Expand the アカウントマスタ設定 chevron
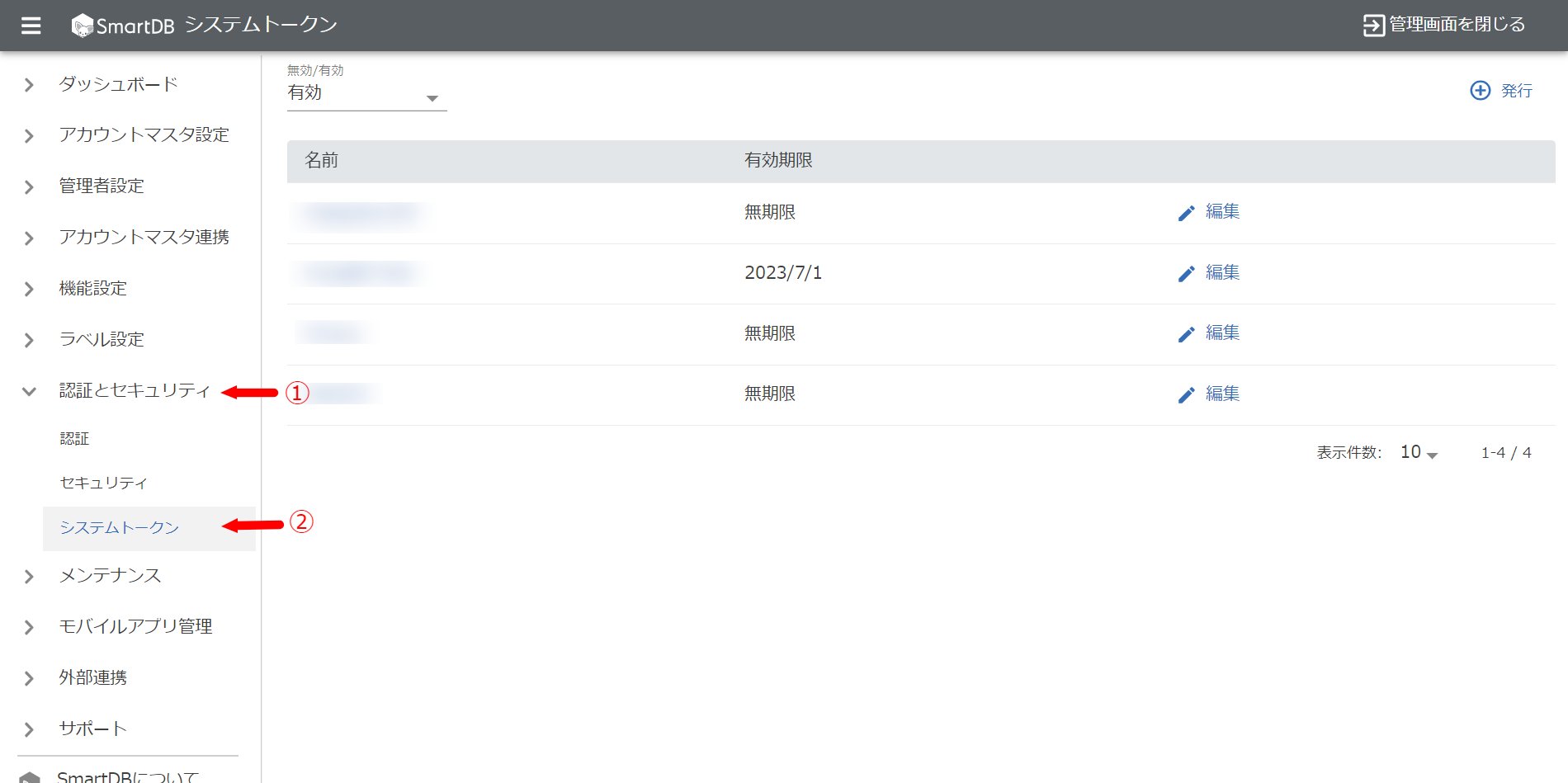Screen dimensions: 1568x783 point(29,136)
